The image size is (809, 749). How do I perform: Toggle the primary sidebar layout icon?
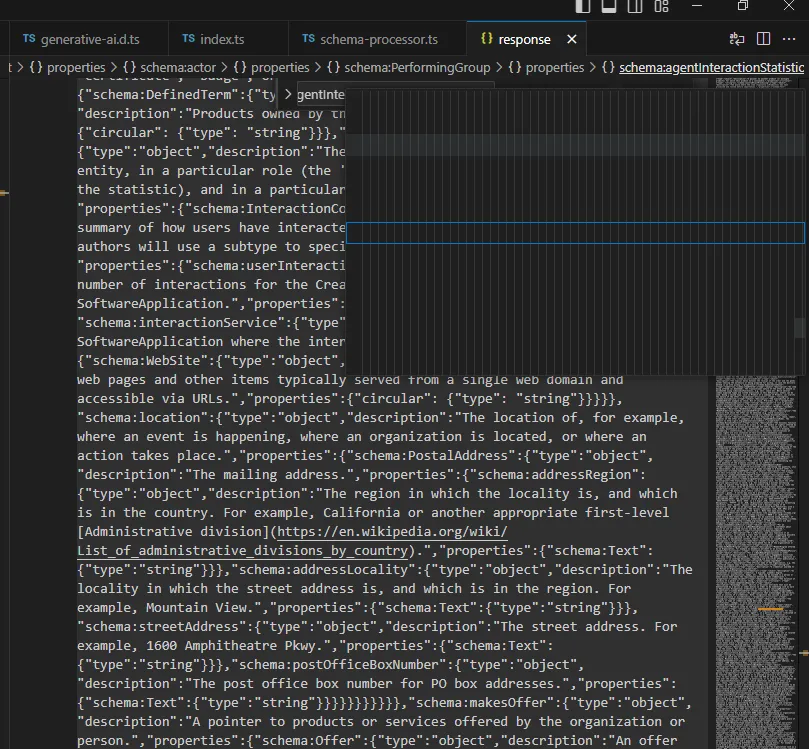pyautogui.click(x=583, y=6)
